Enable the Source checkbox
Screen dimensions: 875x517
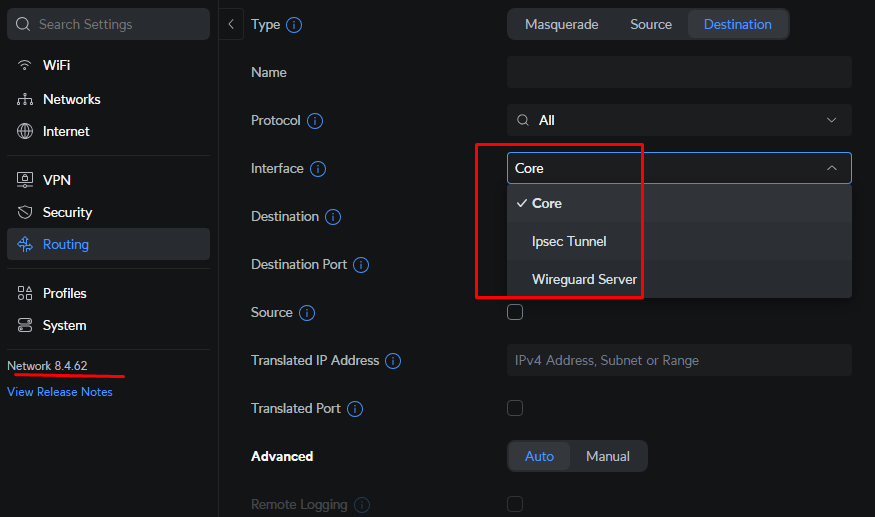click(x=515, y=312)
